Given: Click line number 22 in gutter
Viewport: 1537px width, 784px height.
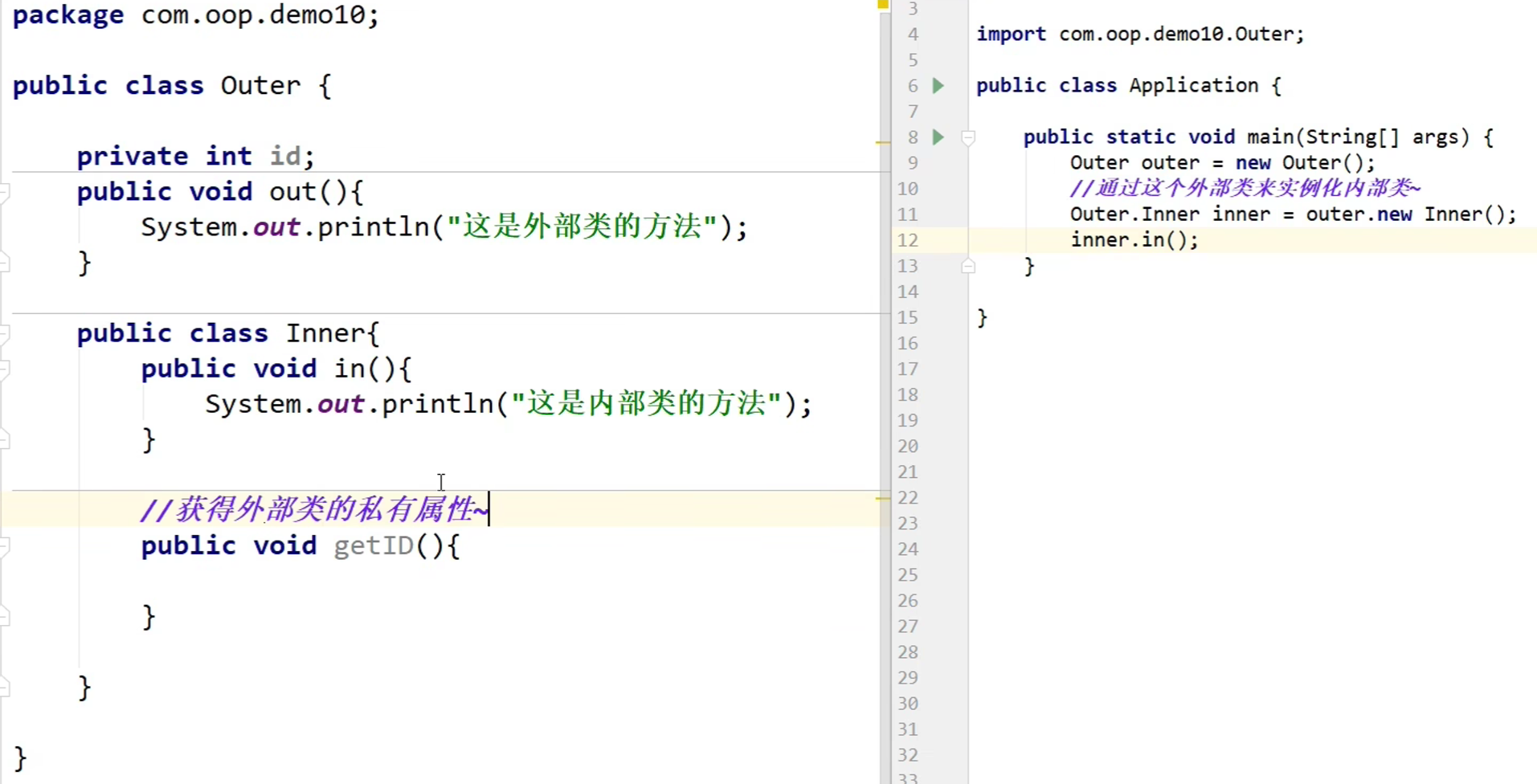Looking at the screenshot, I should [908, 498].
